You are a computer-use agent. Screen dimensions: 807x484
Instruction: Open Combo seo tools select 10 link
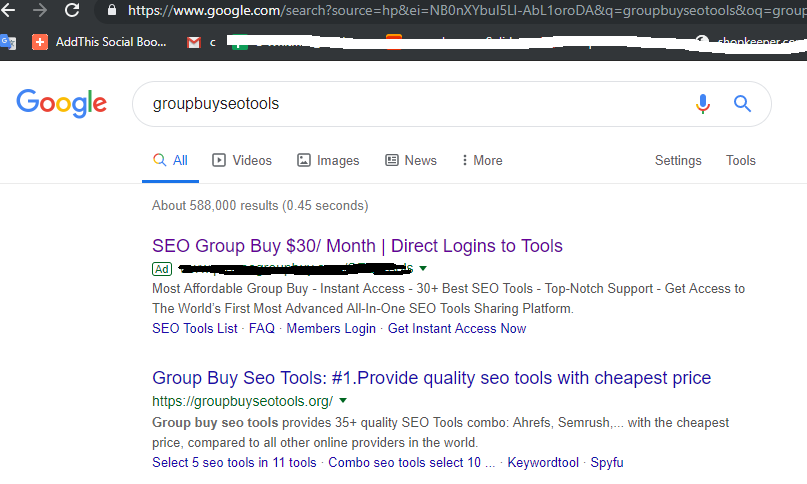(412, 462)
